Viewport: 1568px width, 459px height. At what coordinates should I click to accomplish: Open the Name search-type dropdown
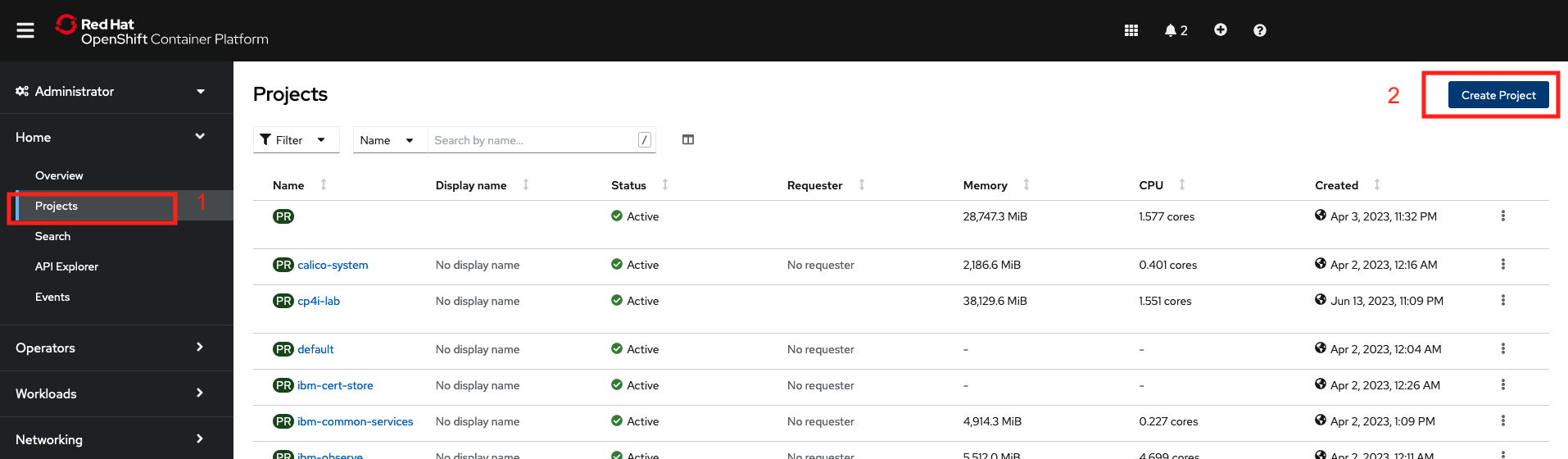pos(390,140)
